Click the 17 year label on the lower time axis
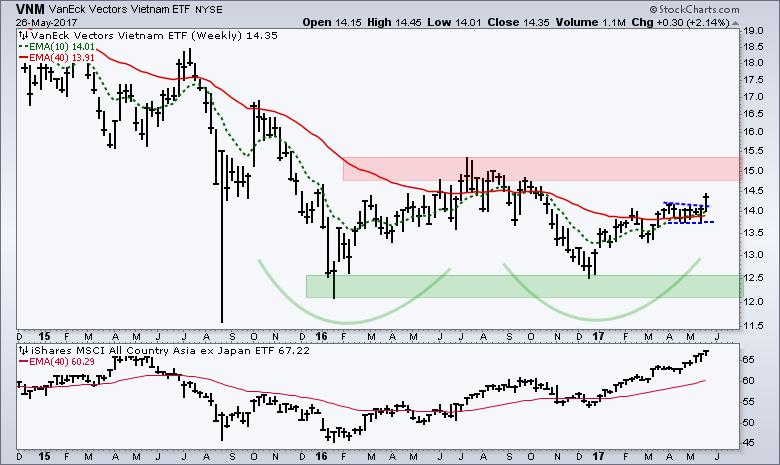 click(598, 456)
